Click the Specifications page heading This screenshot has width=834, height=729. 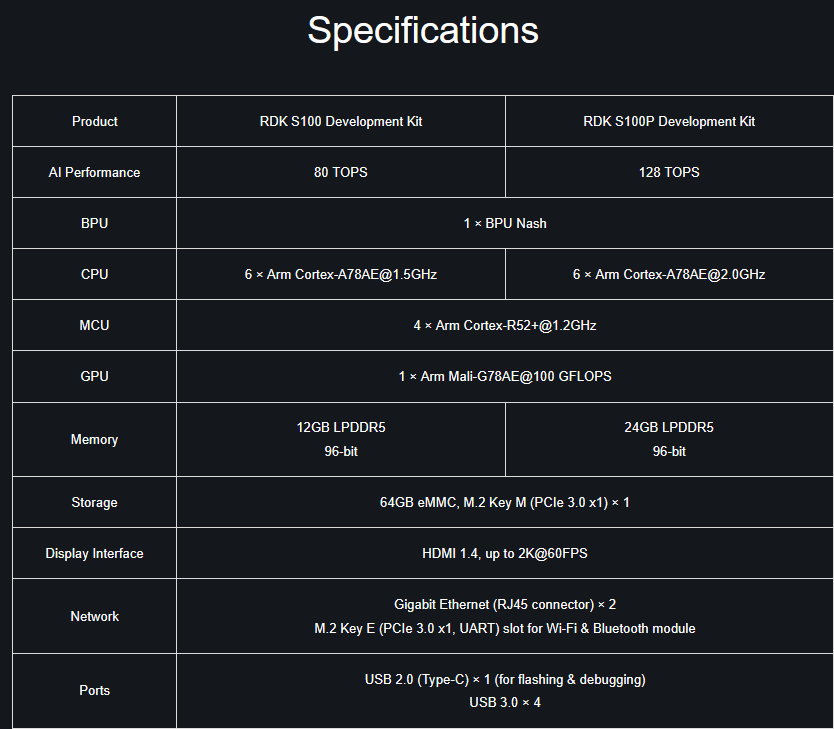(422, 30)
